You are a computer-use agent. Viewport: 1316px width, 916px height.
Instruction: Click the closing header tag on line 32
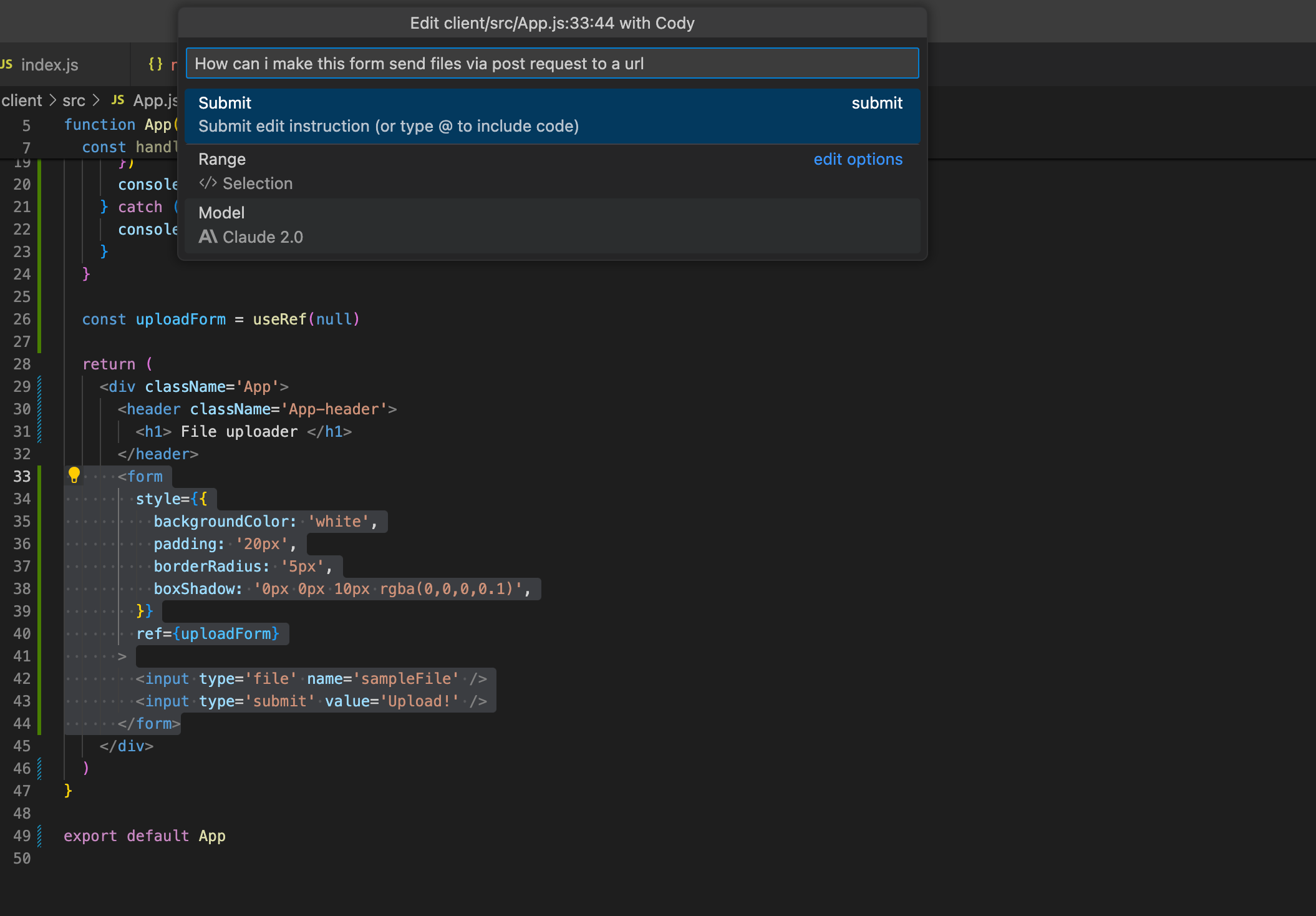[158, 454]
